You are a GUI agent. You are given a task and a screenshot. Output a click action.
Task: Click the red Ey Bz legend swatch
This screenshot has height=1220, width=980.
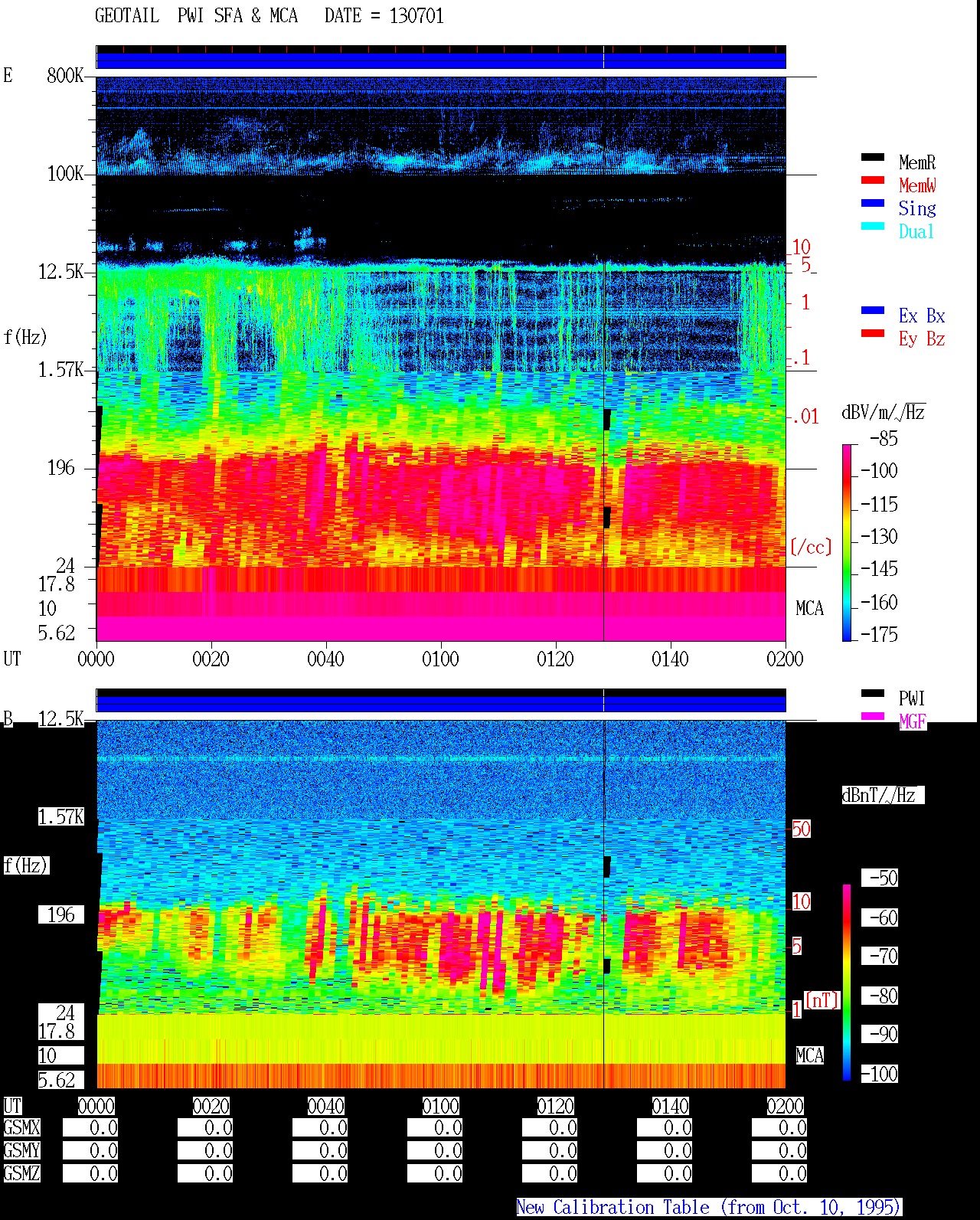pos(873,333)
